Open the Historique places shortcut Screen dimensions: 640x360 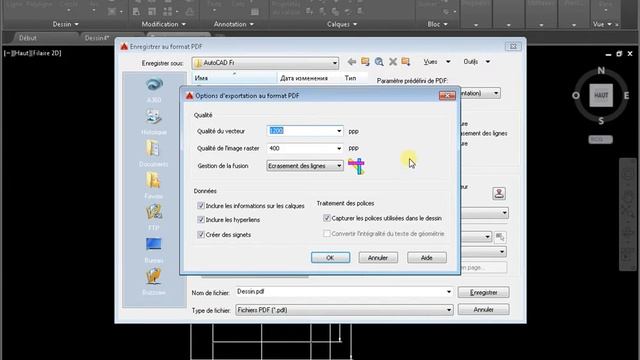click(153, 117)
